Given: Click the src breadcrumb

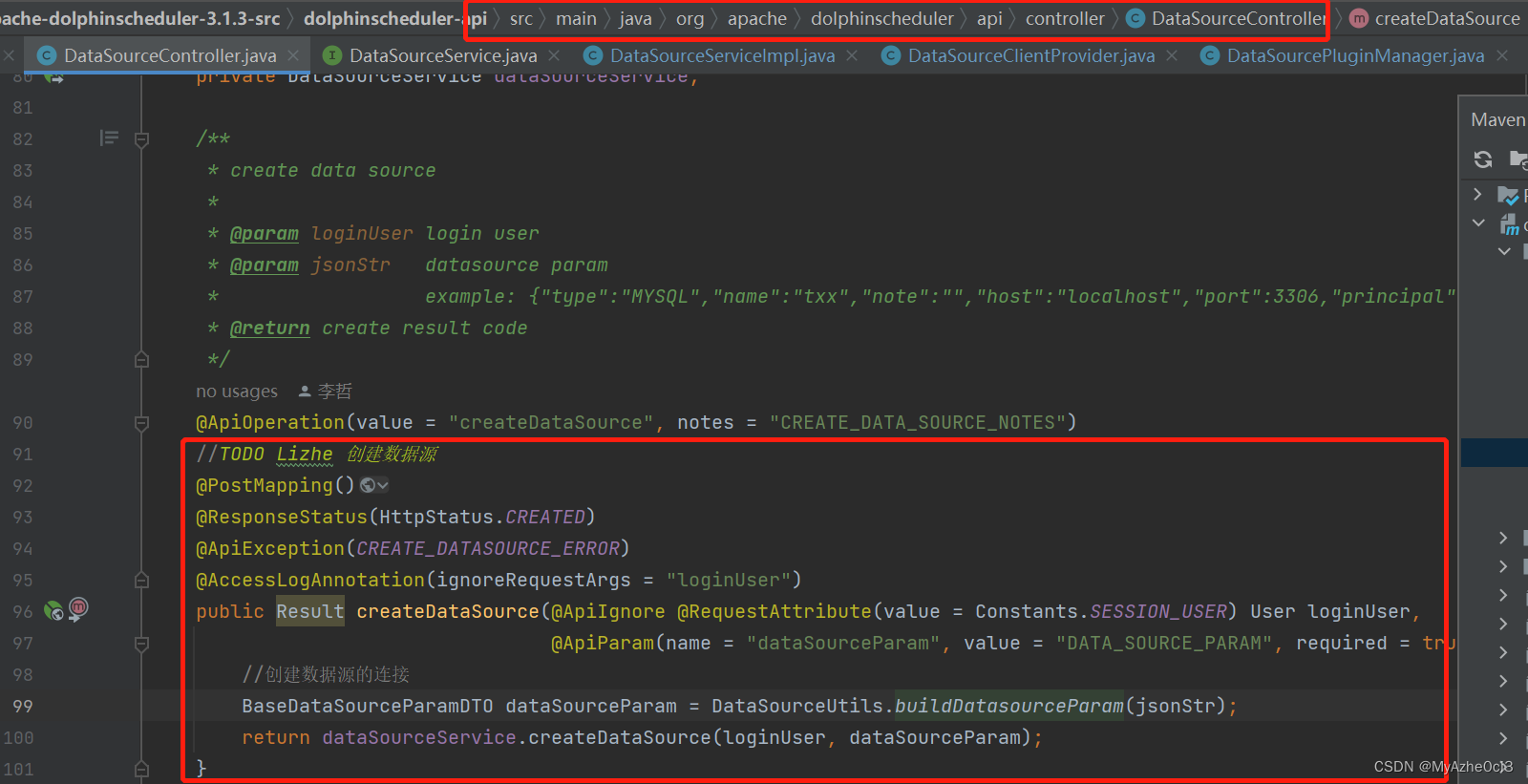Looking at the screenshot, I should click(x=521, y=18).
